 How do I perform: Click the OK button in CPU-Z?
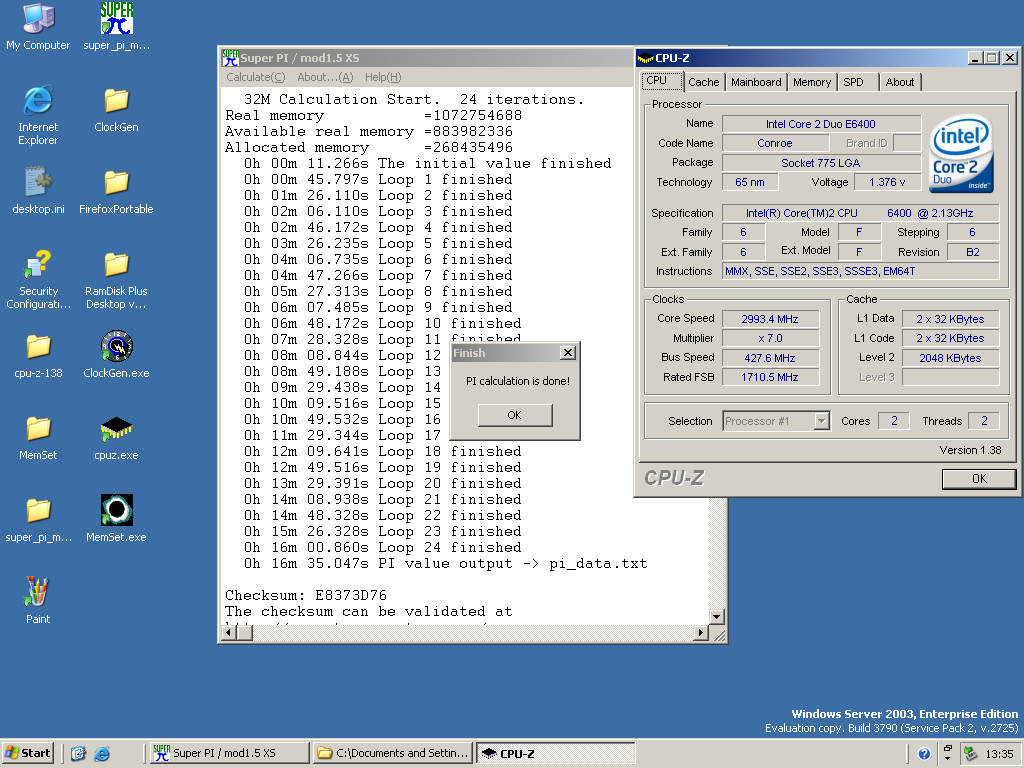coord(979,479)
